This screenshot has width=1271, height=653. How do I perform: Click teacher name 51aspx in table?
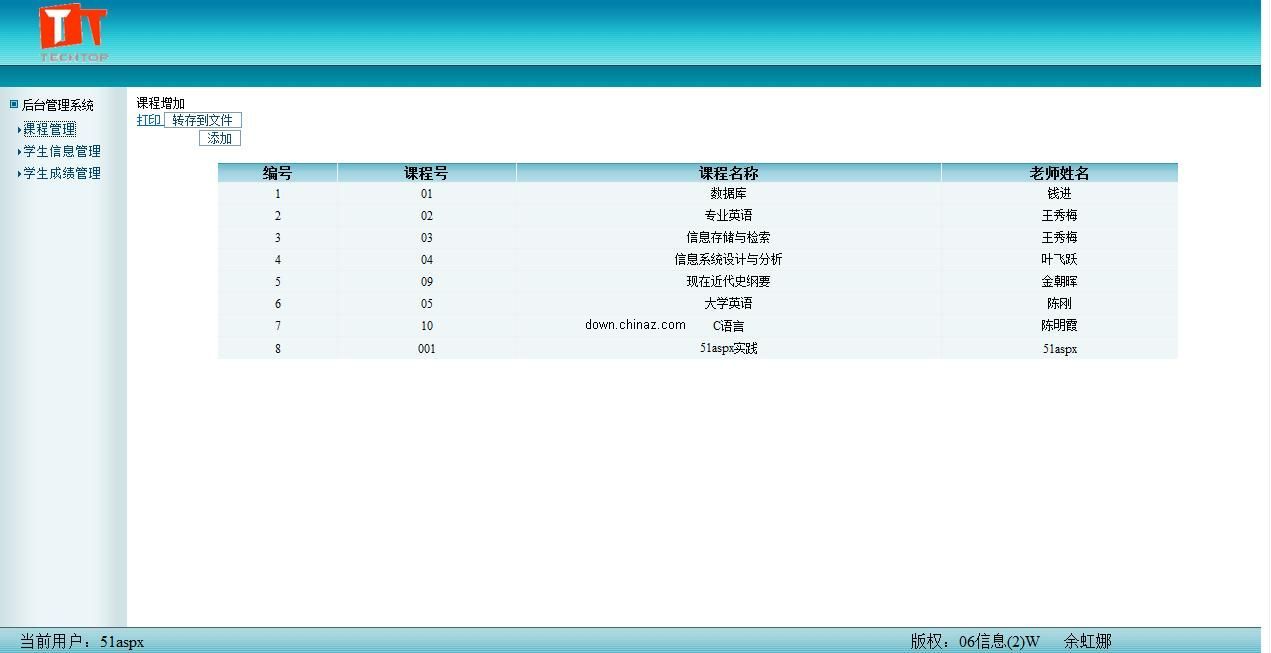pos(1060,349)
